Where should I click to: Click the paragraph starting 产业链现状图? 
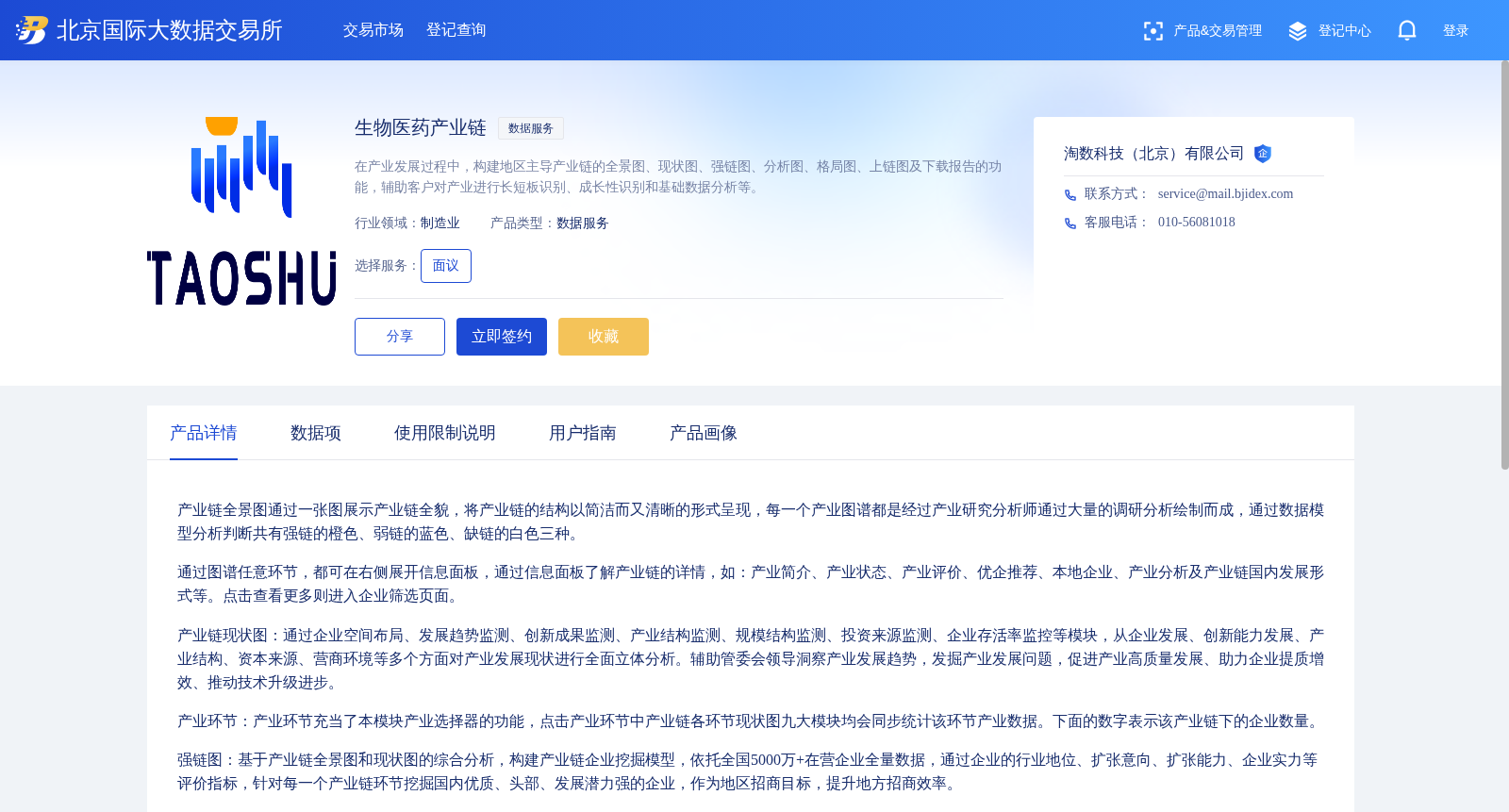tap(751, 658)
